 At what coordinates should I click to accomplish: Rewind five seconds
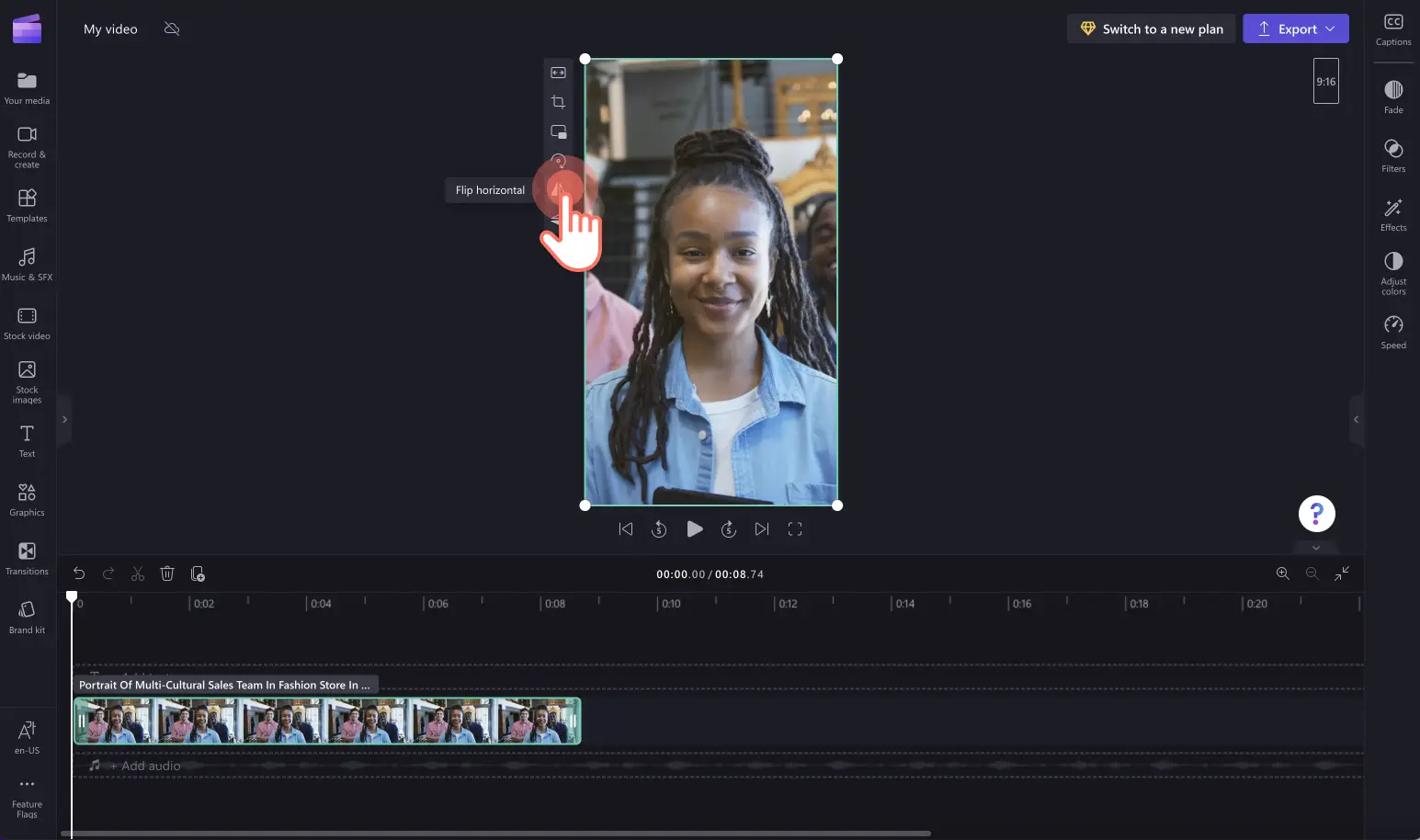click(659, 529)
